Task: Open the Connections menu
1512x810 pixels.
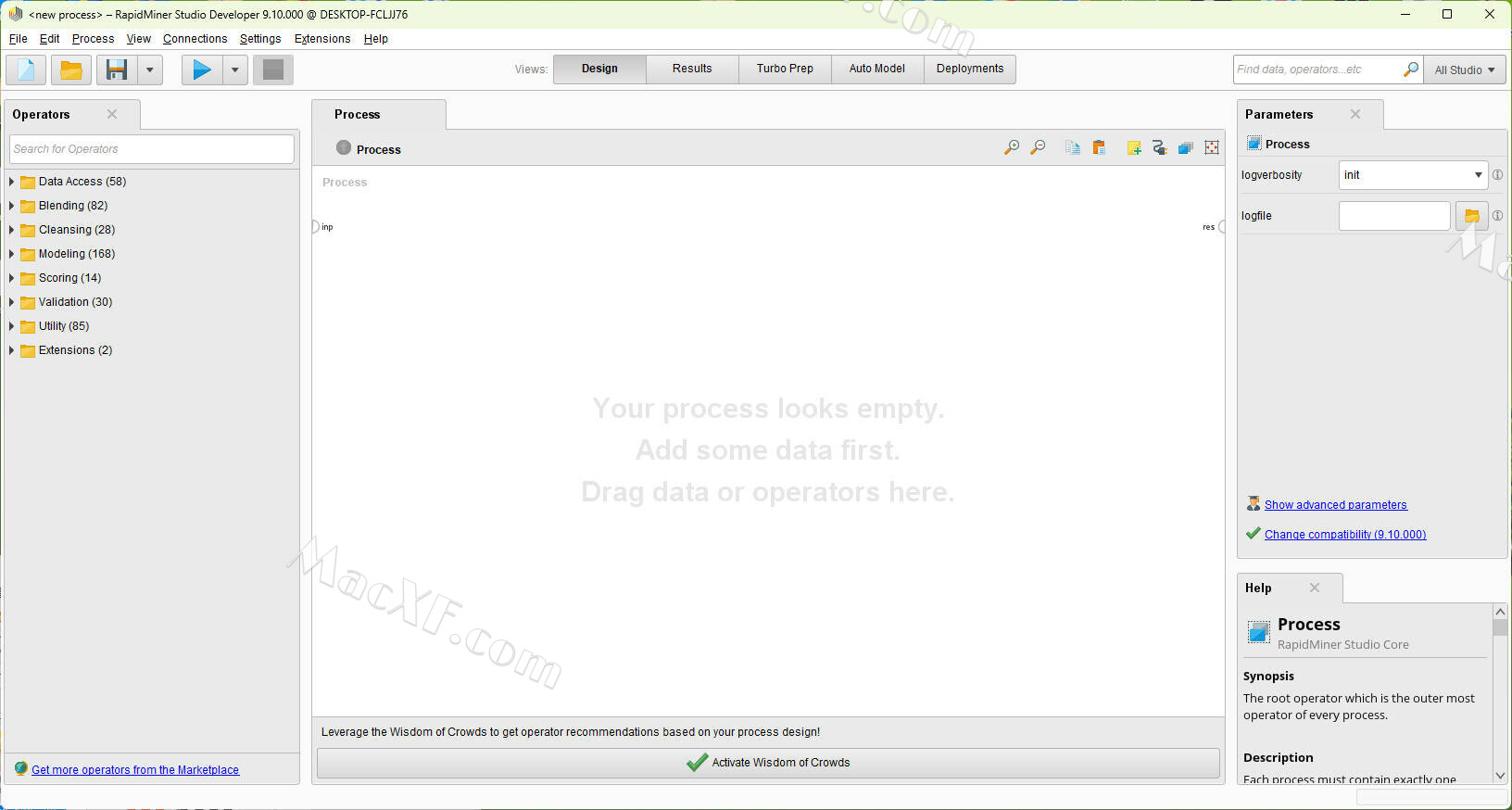Action: [195, 39]
